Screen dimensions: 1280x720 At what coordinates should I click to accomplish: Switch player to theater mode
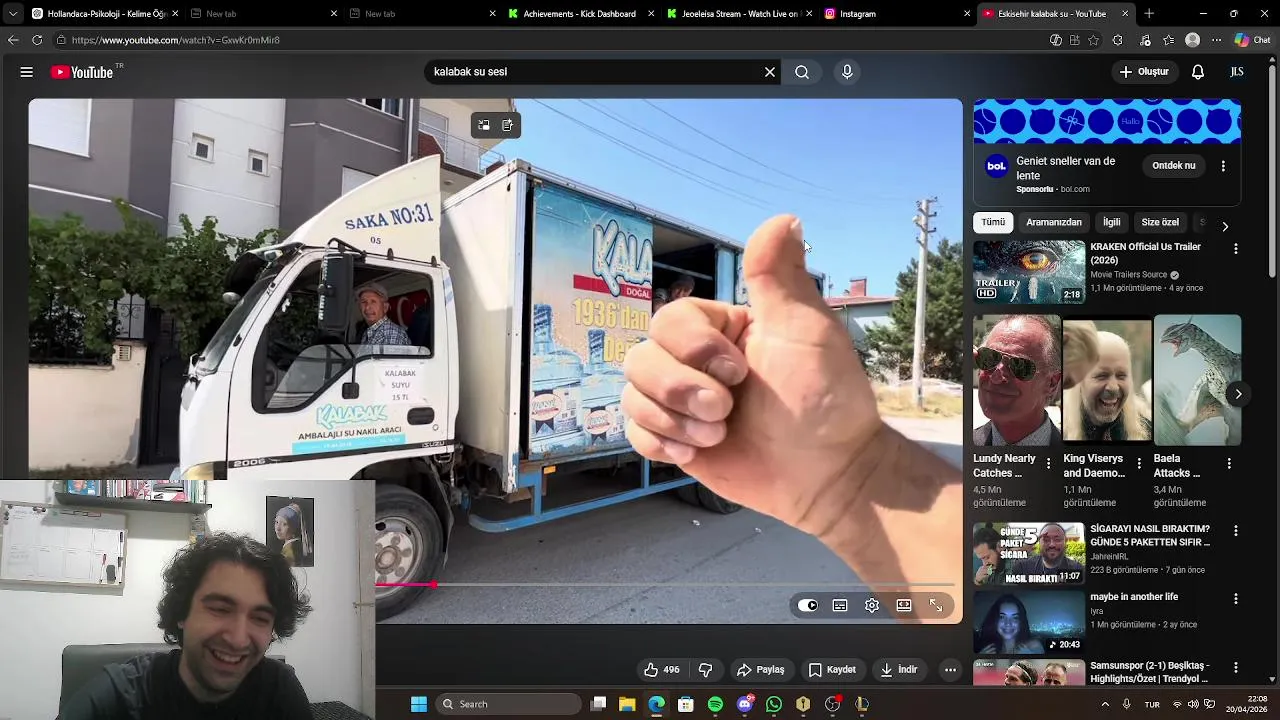[x=904, y=605]
